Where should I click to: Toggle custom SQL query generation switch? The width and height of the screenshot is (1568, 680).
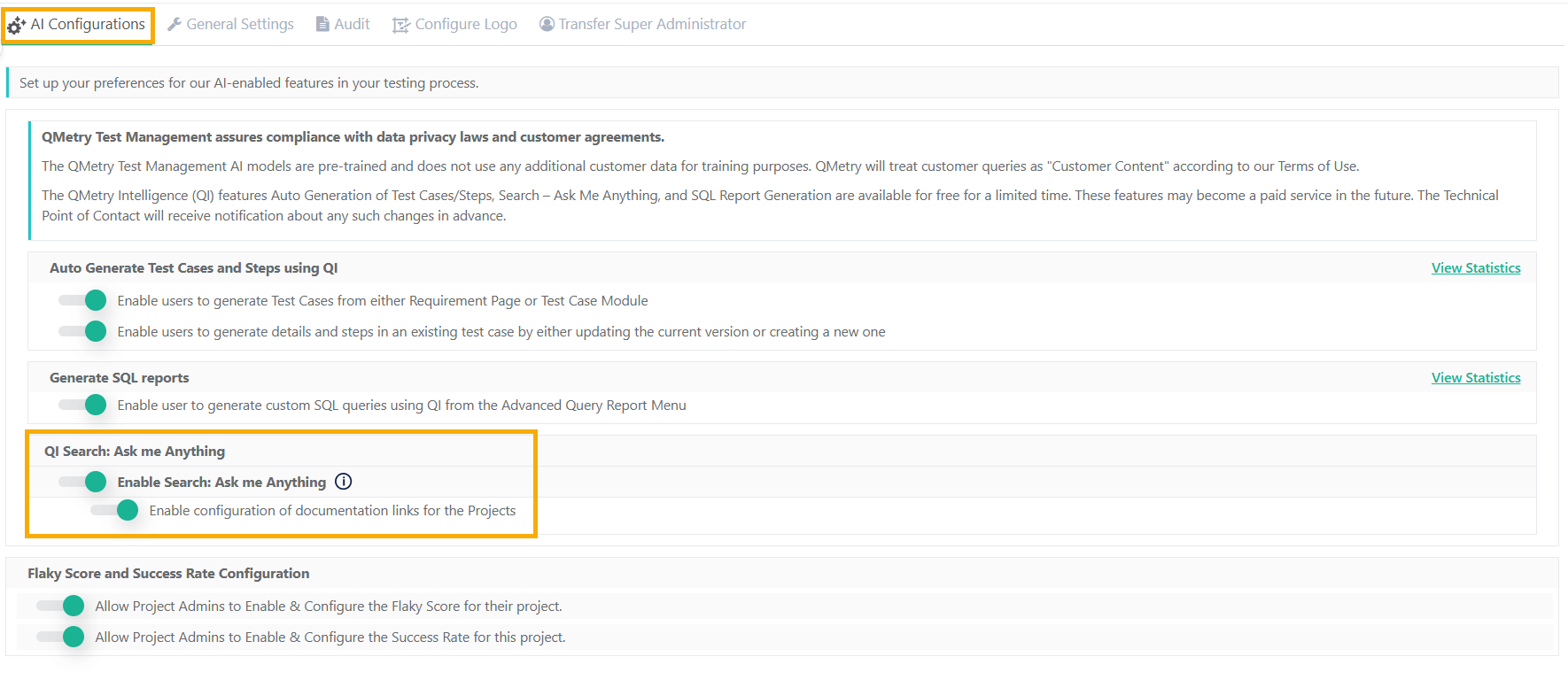(83, 406)
